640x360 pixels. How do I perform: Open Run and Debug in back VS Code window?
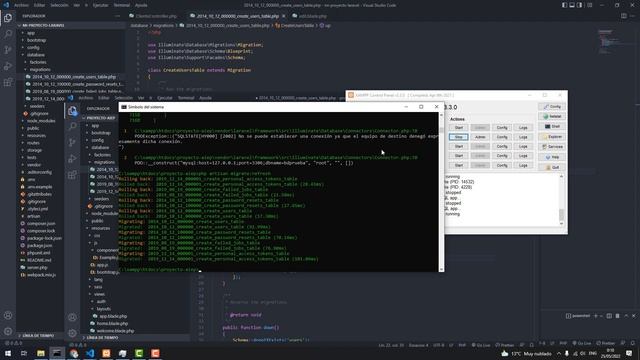[8, 66]
